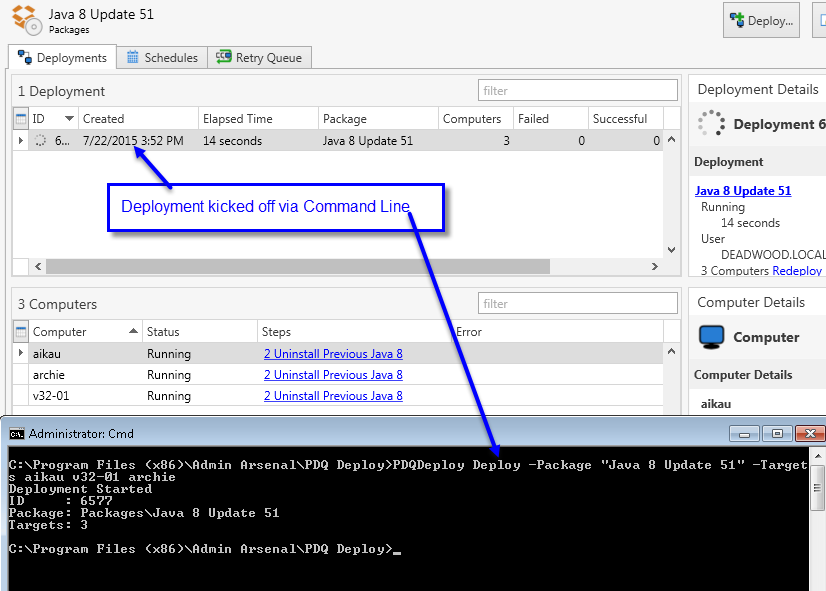826x591 pixels.
Task: Click the Java 8 Update 51 package icon
Action: pos(27,20)
